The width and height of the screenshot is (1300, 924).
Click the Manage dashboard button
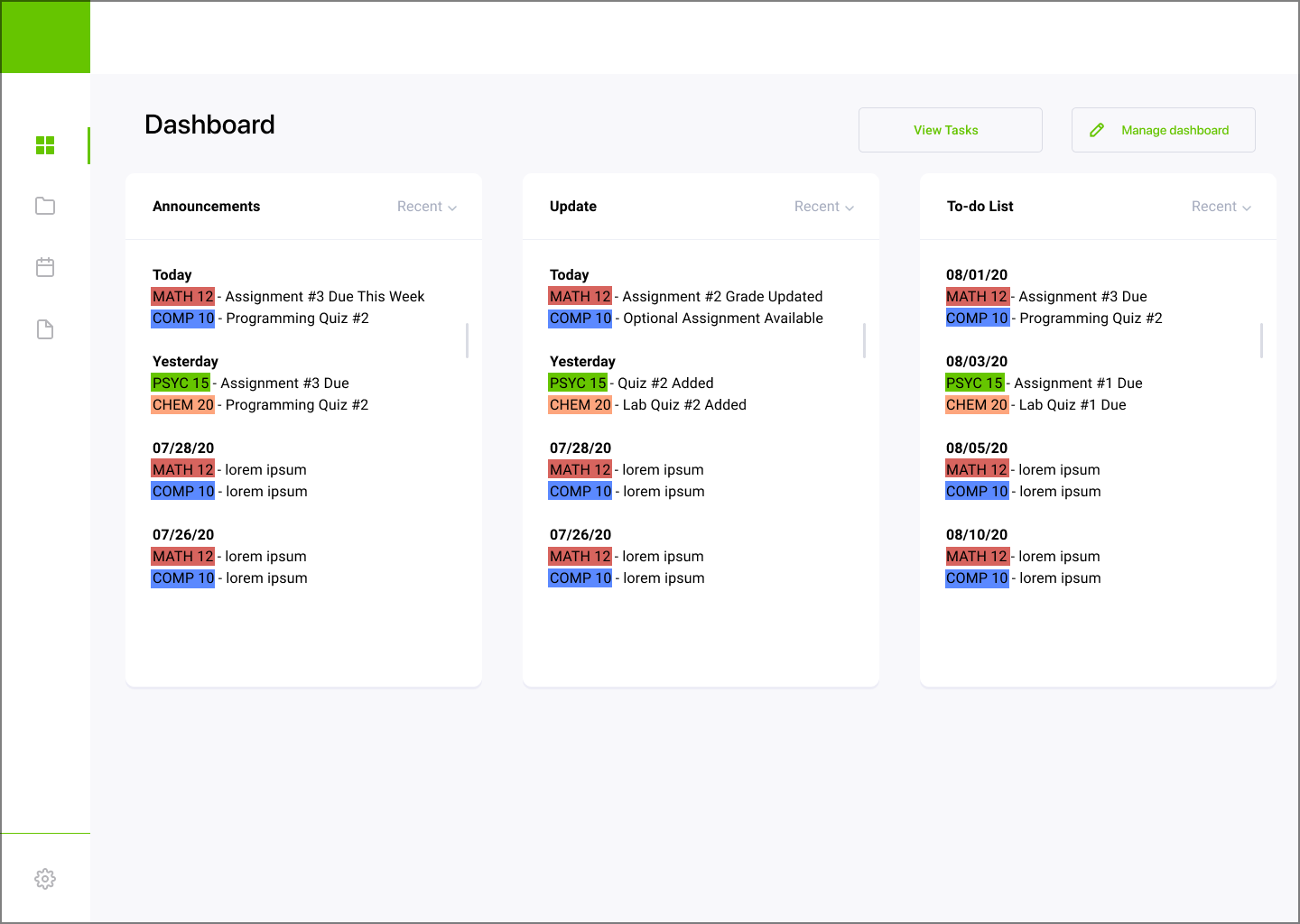click(1164, 130)
